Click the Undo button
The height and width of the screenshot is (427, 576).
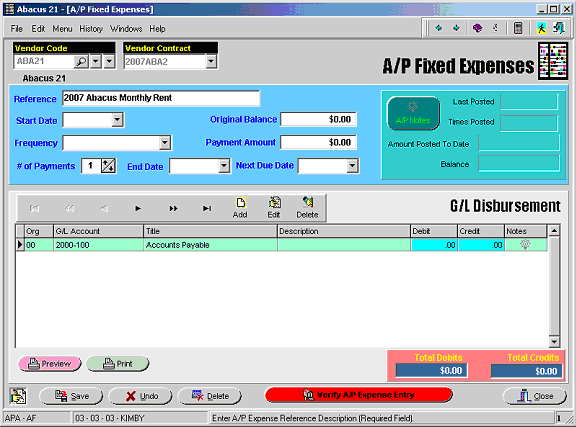[141, 396]
